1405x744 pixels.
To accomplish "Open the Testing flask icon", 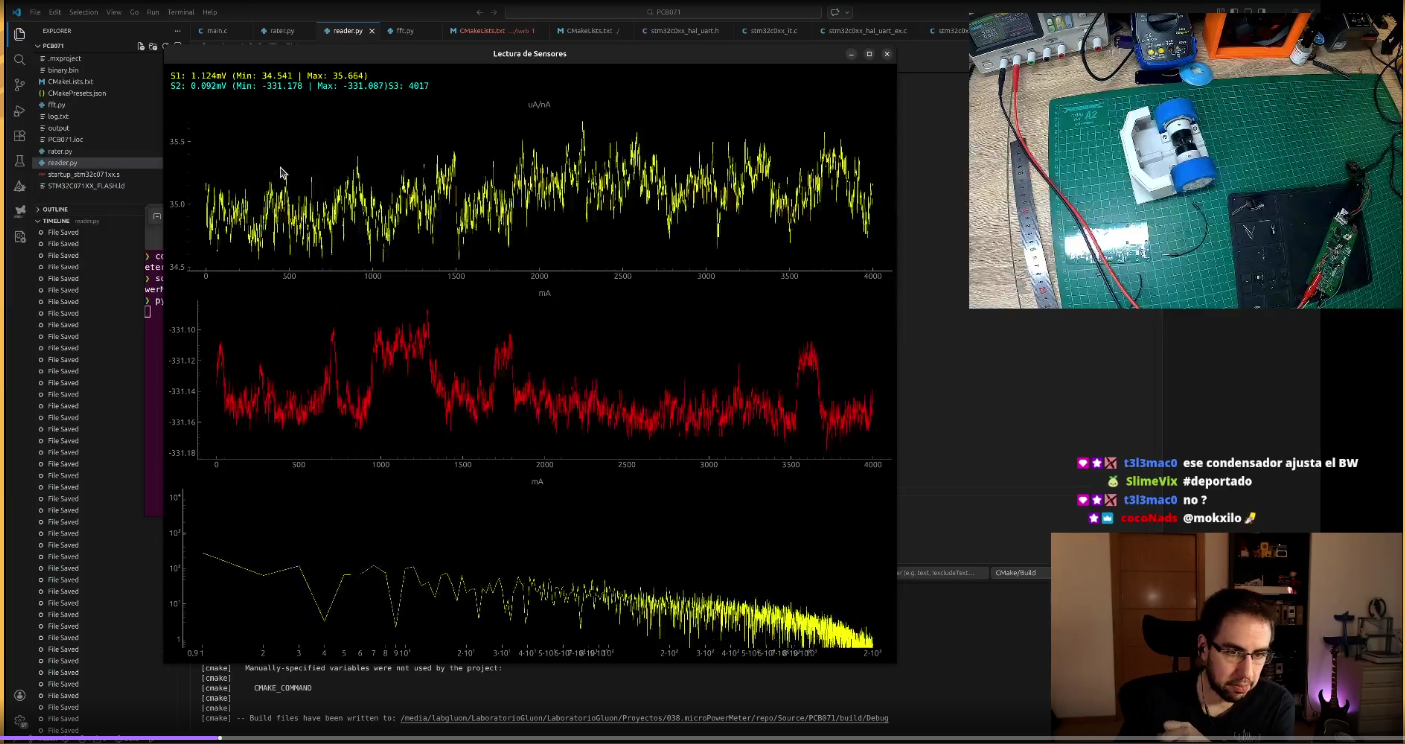I will 19,161.
